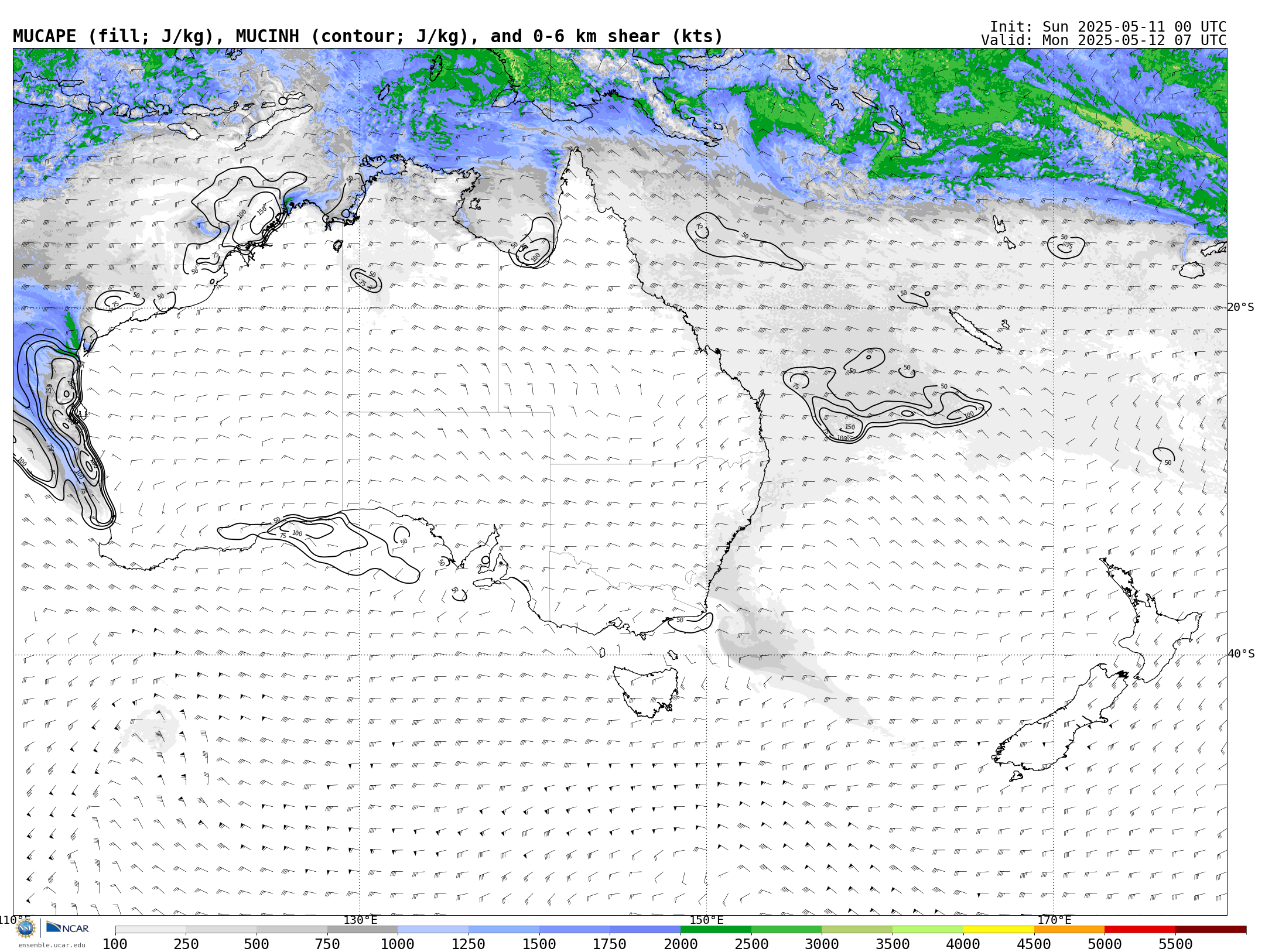This screenshot has width=1265, height=952.
Task: Pick the olive 3000–3500 colorbar swatch
Action: coord(857,930)
